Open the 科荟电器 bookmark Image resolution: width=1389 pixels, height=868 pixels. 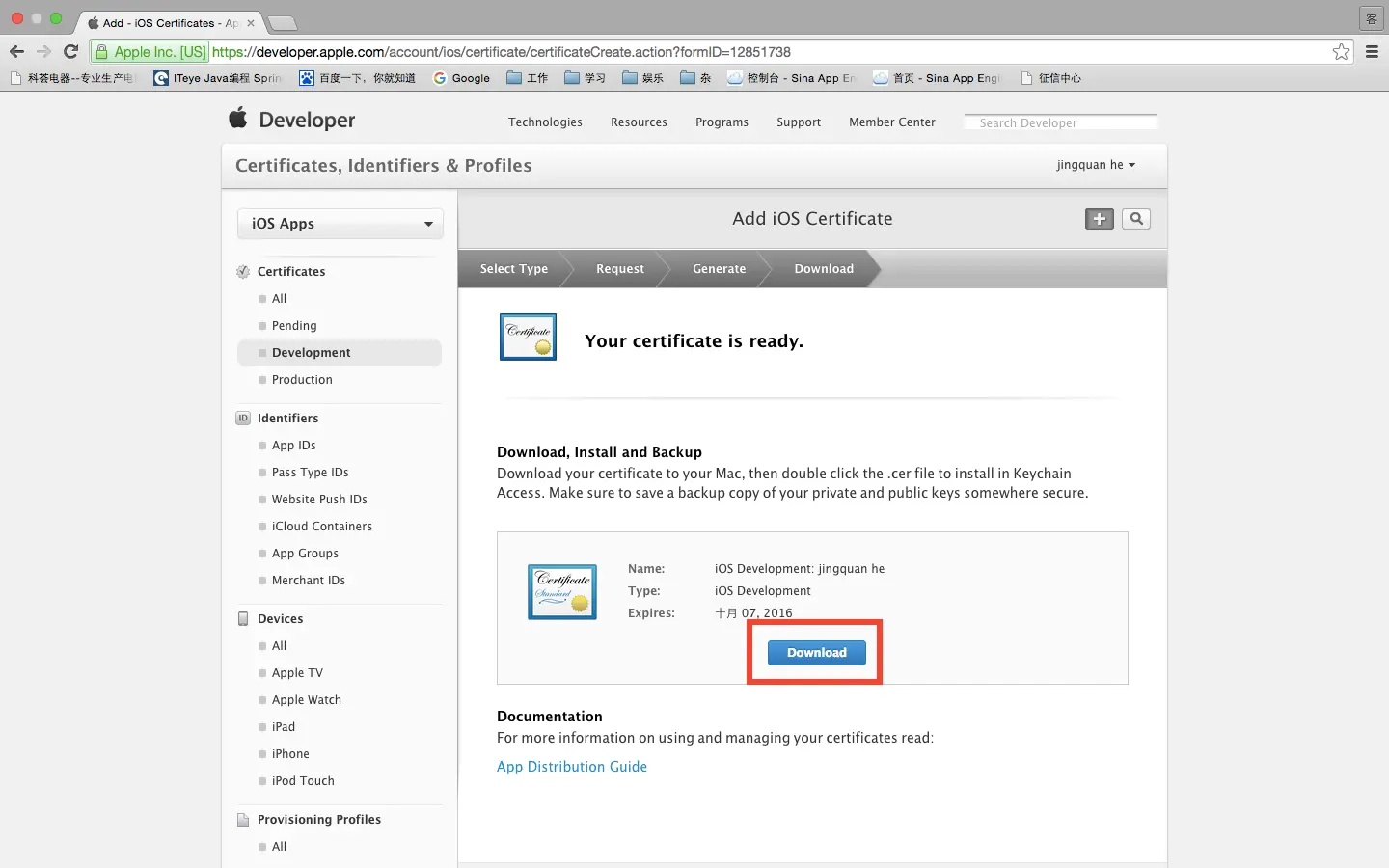click(x=72, y=78)
